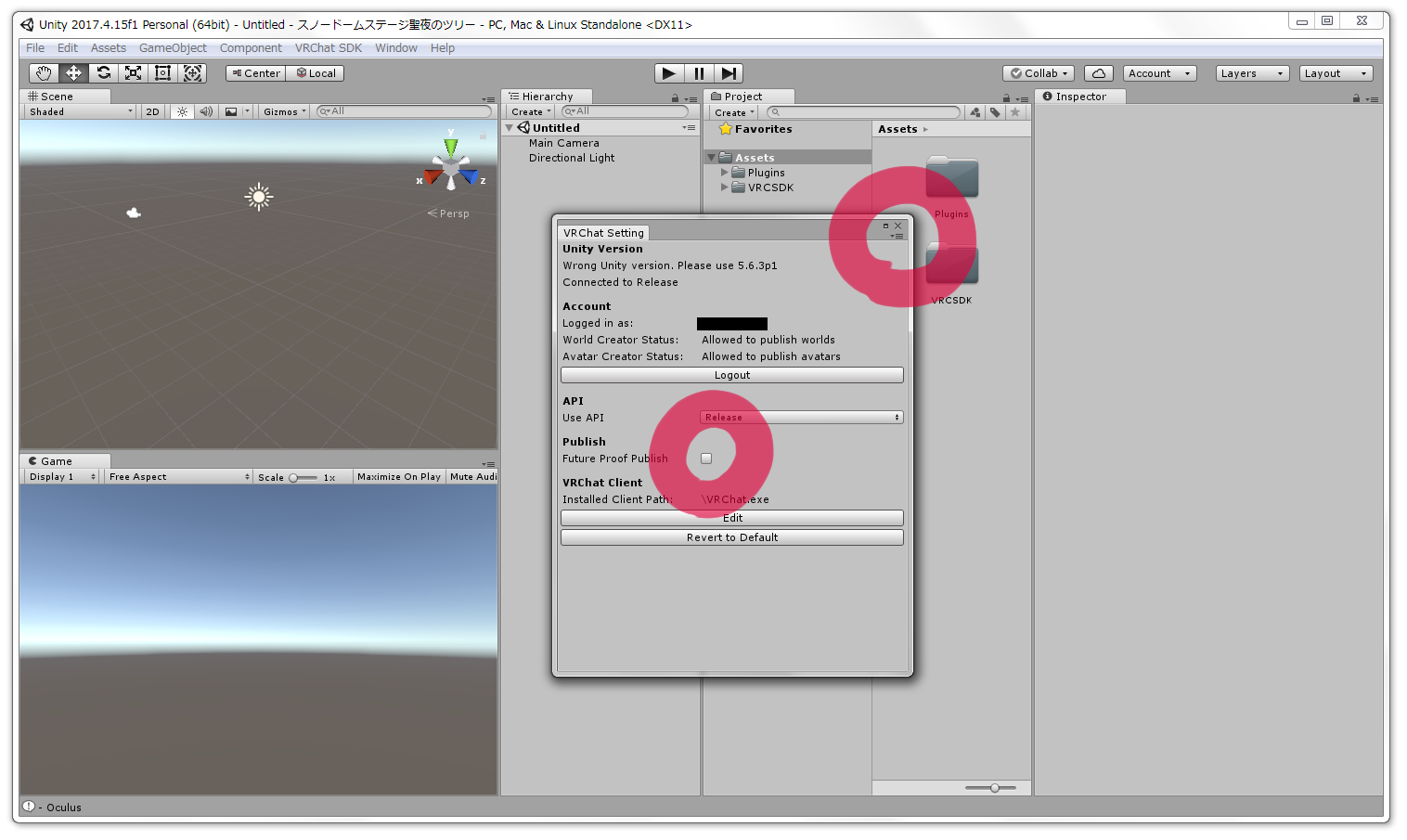Click the Inspector panel lock icon

(x=1356, y=98)
